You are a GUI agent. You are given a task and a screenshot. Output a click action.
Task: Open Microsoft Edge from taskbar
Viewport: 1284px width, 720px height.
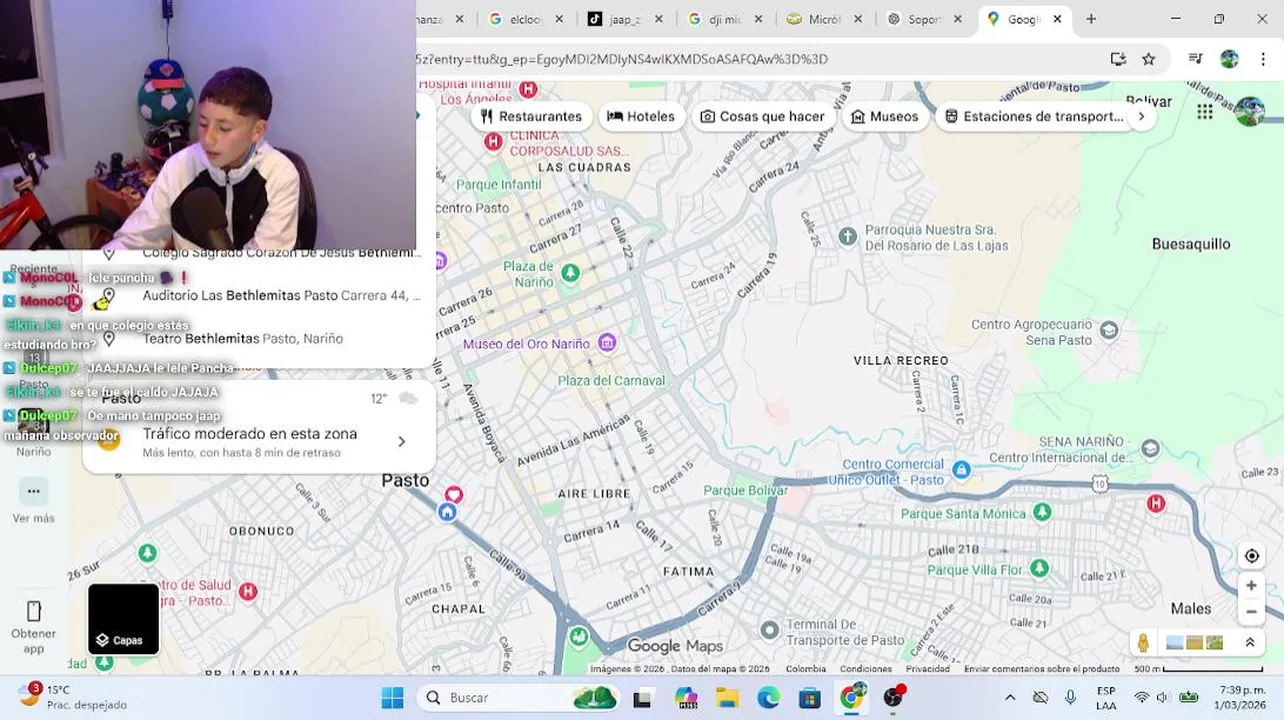(x=768, y=698)
